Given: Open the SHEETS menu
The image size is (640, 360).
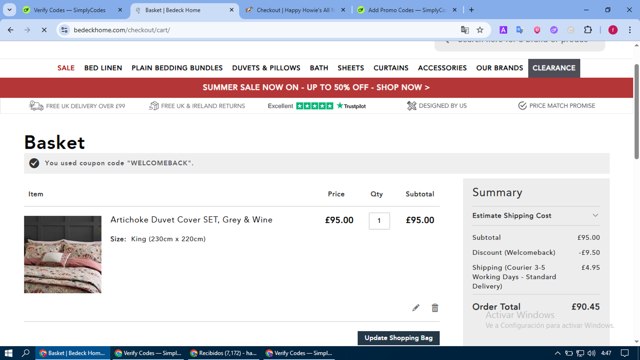Looking at the screenshot, I should coord(351,68).
